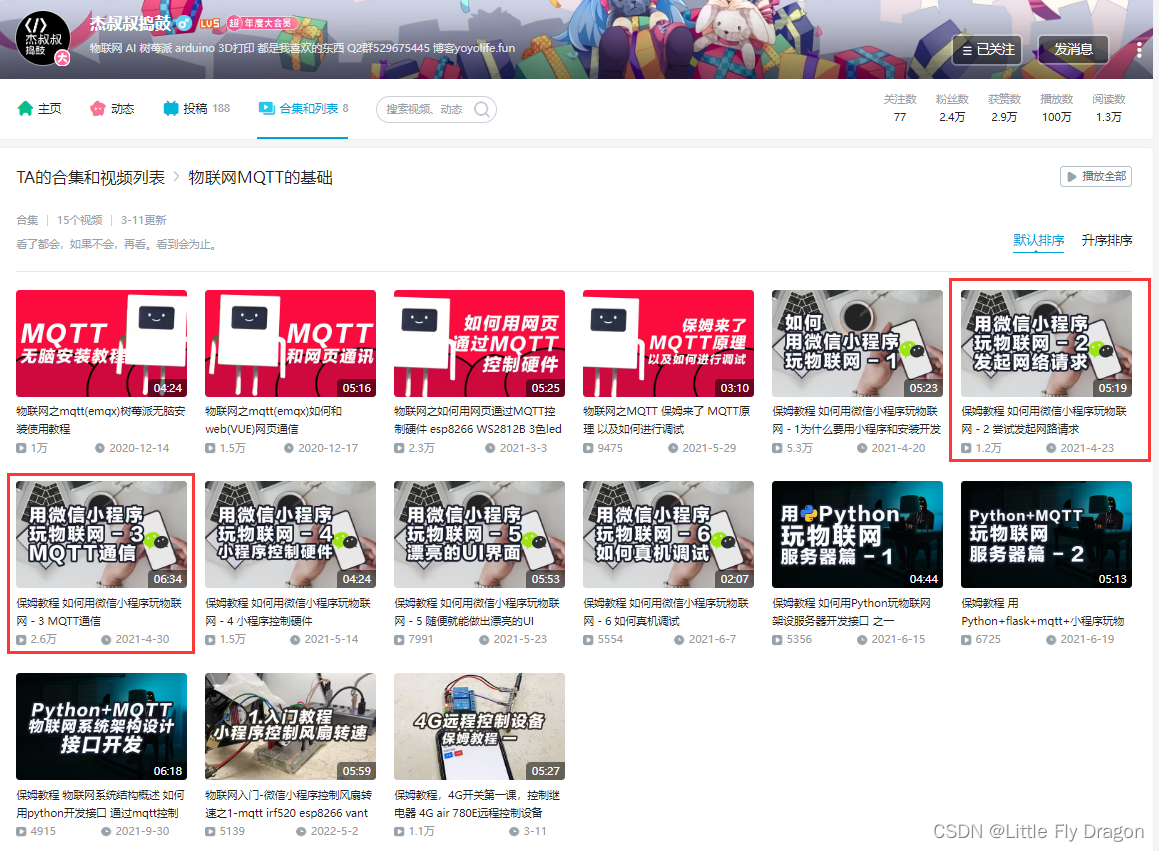Screen dimensions: 1159x851
Task: Select the 合集和列表 tab
Action: (303, 109)
